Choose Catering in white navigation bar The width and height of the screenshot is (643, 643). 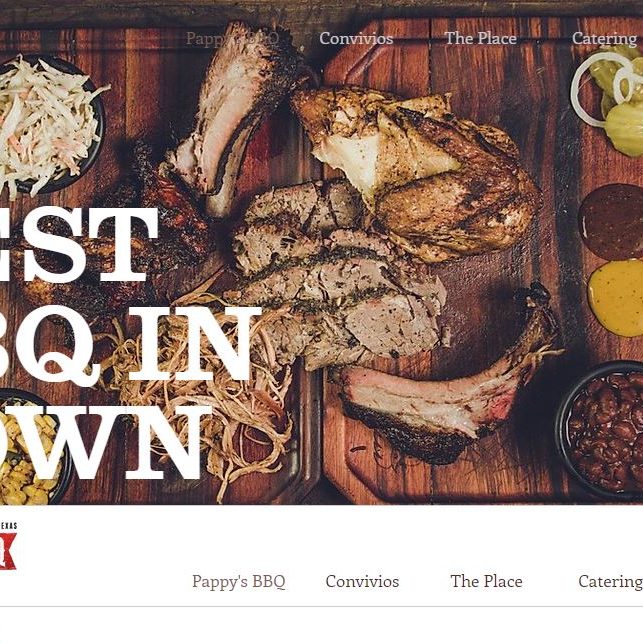pyautogui.click(x=610, y=581)
